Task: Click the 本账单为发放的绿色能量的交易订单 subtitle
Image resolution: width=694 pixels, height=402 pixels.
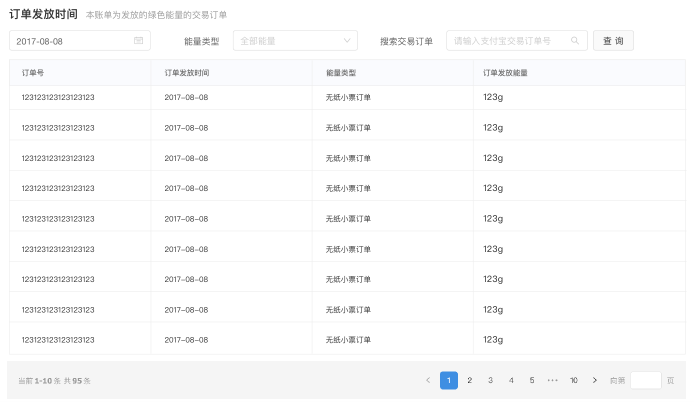Action: tap(156, 15)
